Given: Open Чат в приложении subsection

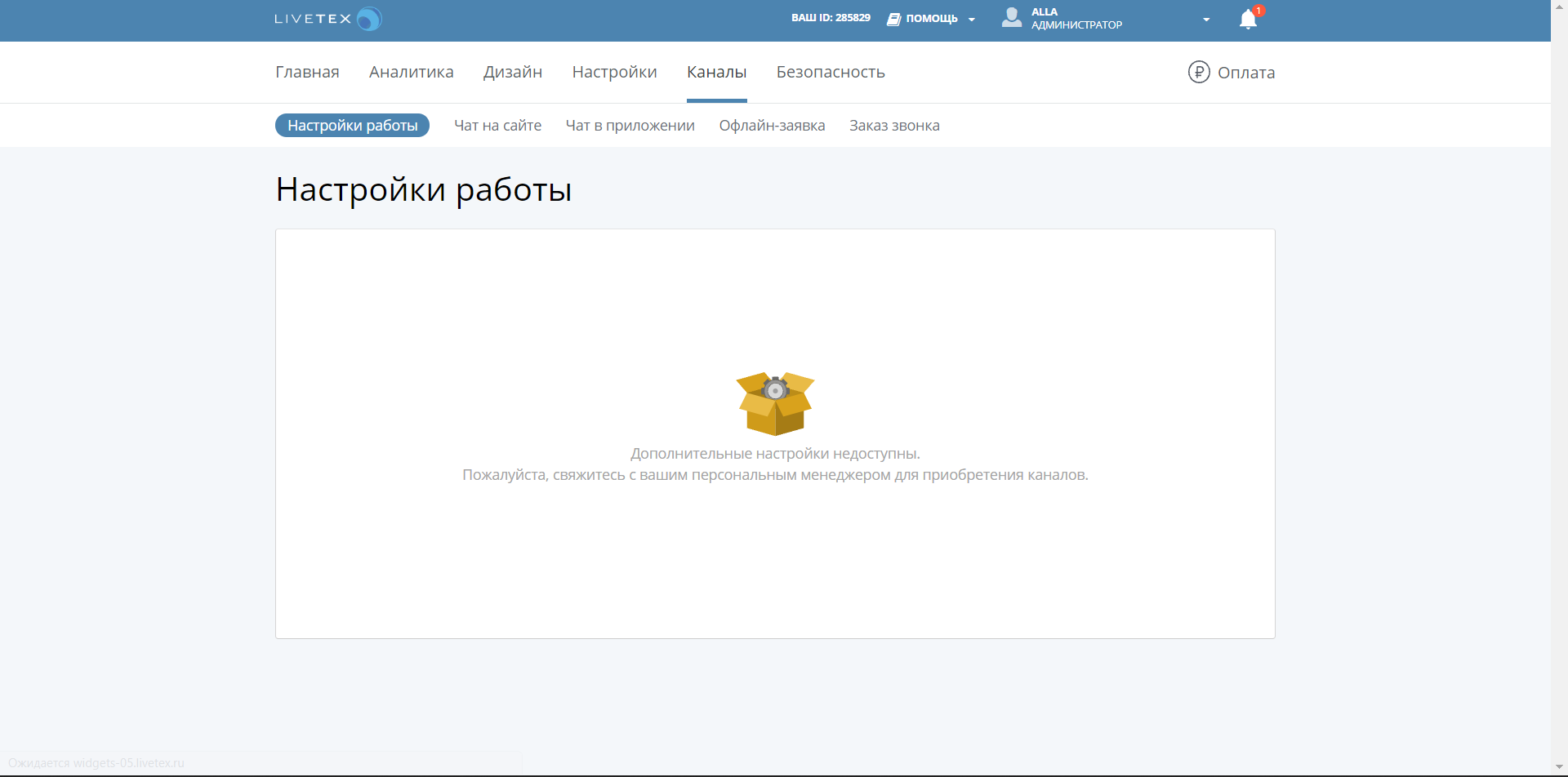Looking at the screenshot, I should coord(630,126).
